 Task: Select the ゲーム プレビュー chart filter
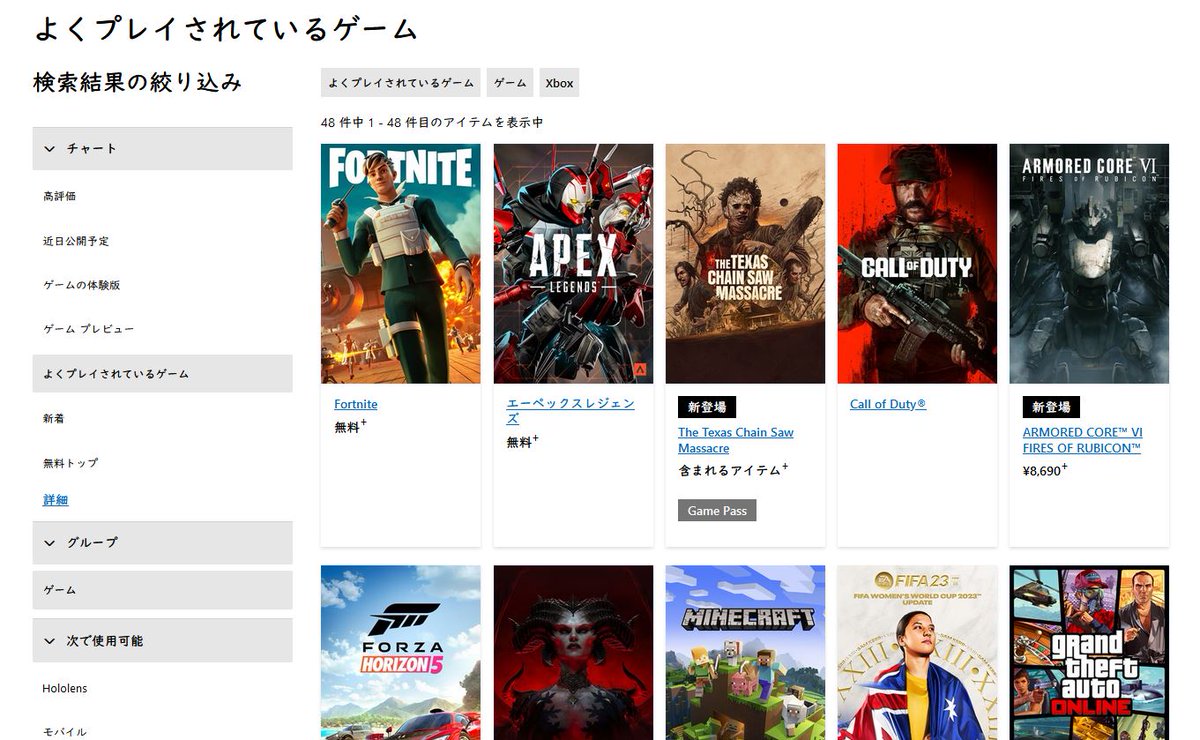click(x=88, y=329)
